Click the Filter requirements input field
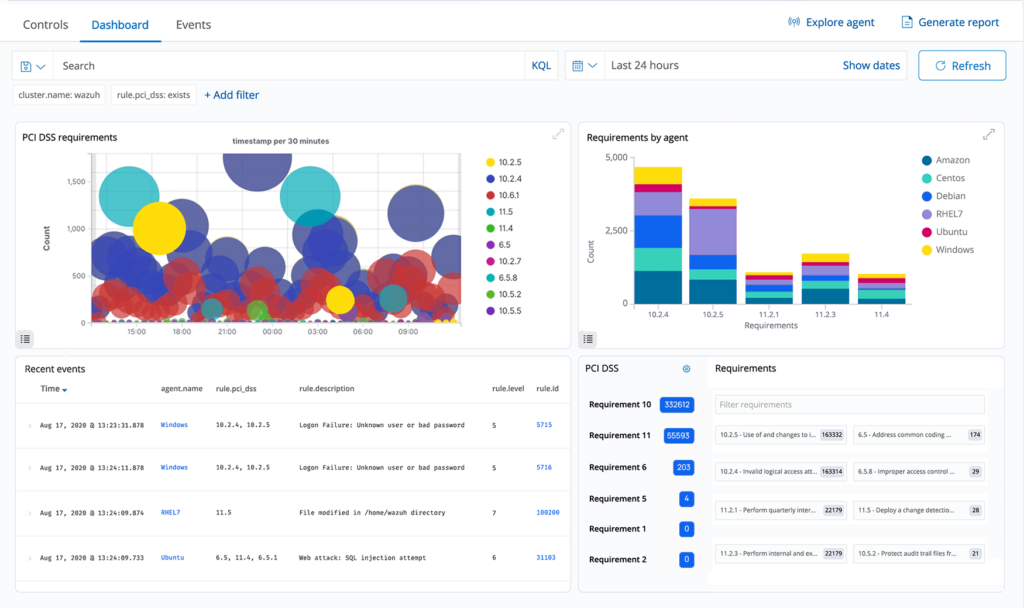The height and width of the screenshot is (608, 1024). coord(849,405)
